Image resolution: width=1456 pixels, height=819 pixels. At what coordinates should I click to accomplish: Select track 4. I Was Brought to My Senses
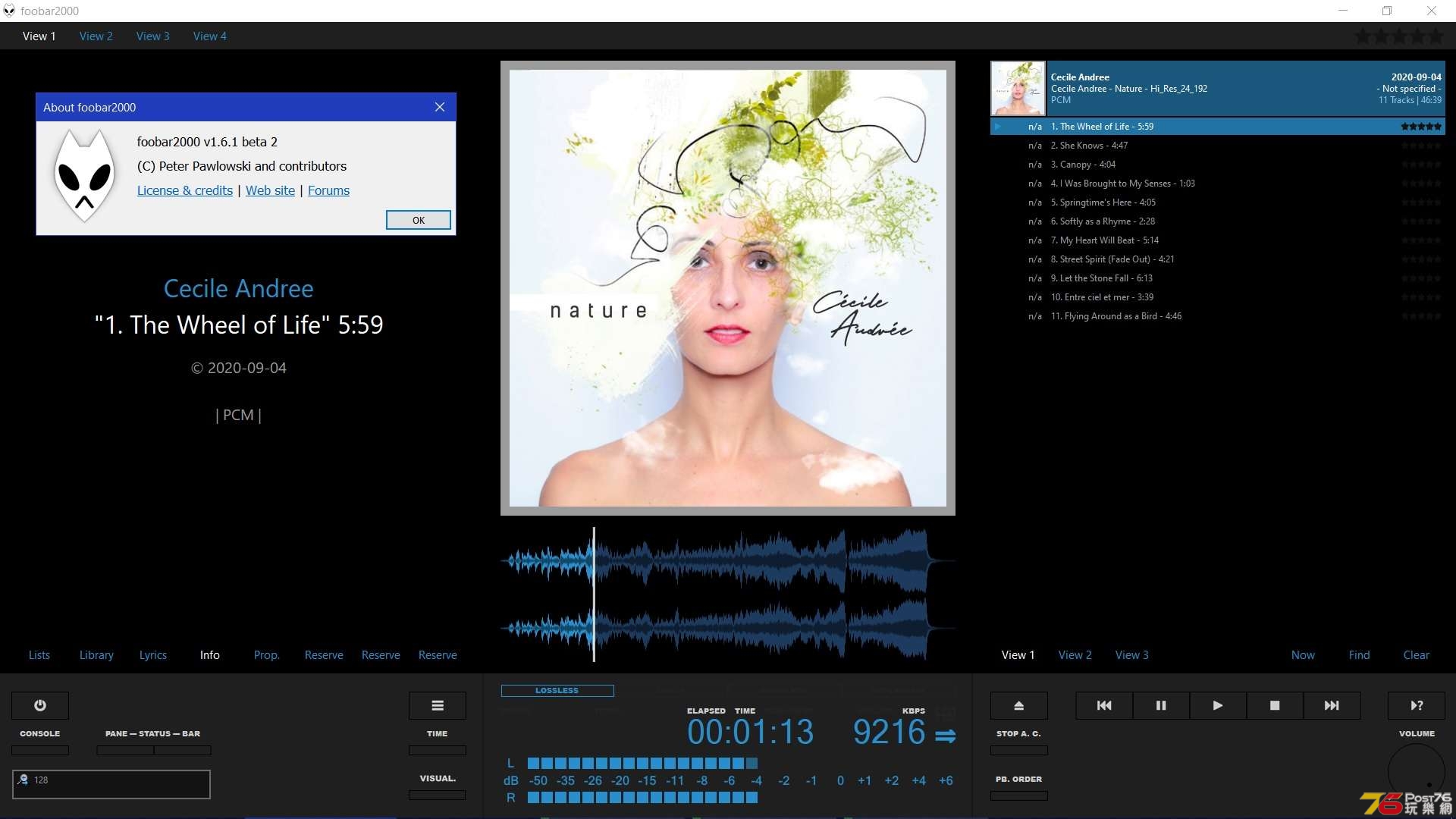(x=1218, y=184)
